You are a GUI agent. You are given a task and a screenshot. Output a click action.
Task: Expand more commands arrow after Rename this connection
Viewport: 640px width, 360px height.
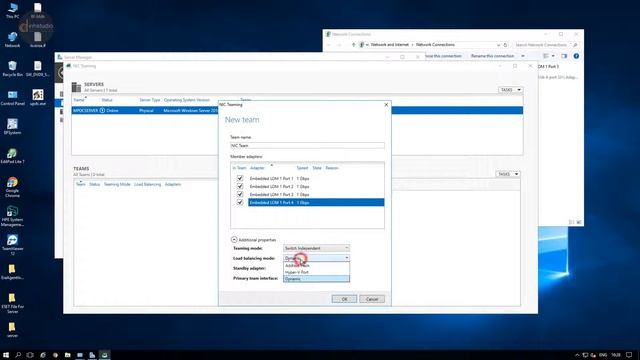(x=523, y=56)
